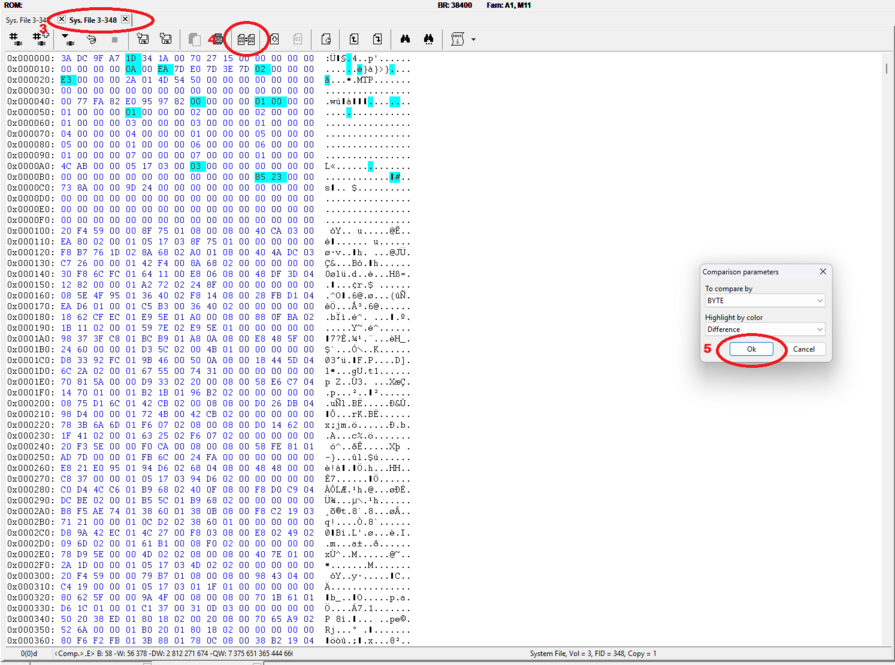Select the active Sys. File 3-348 tab

93,20
